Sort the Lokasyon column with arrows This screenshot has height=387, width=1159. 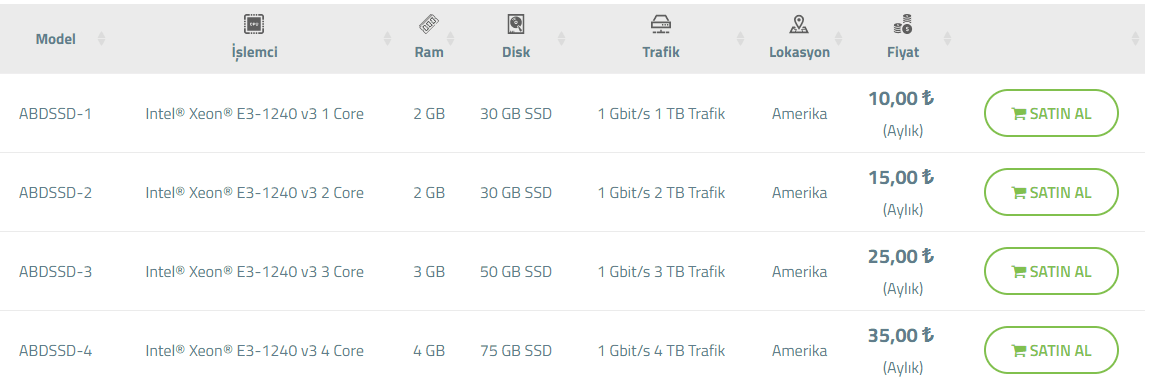click(838, 39)
